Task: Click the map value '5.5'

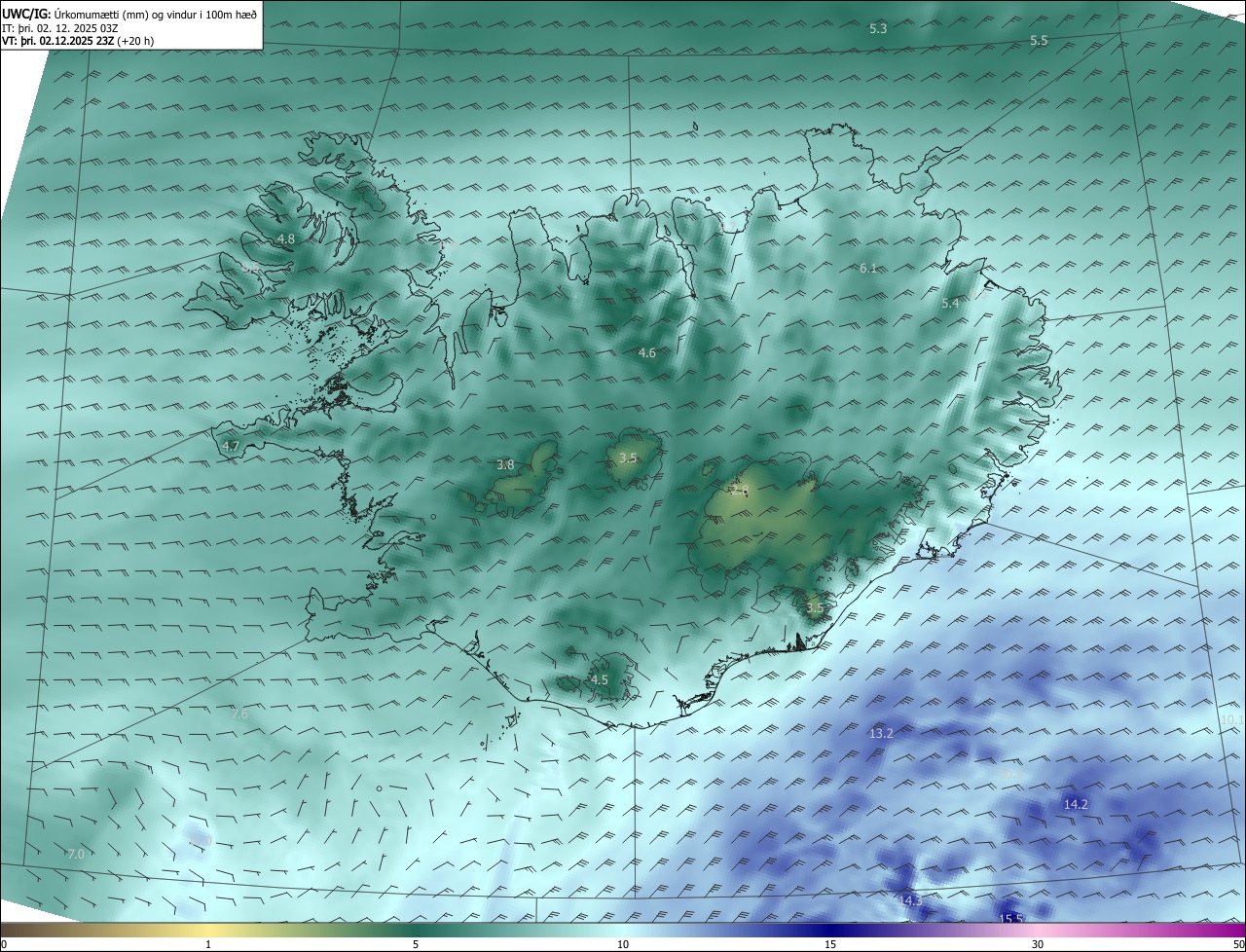Action: click(x=1039, y=41)
